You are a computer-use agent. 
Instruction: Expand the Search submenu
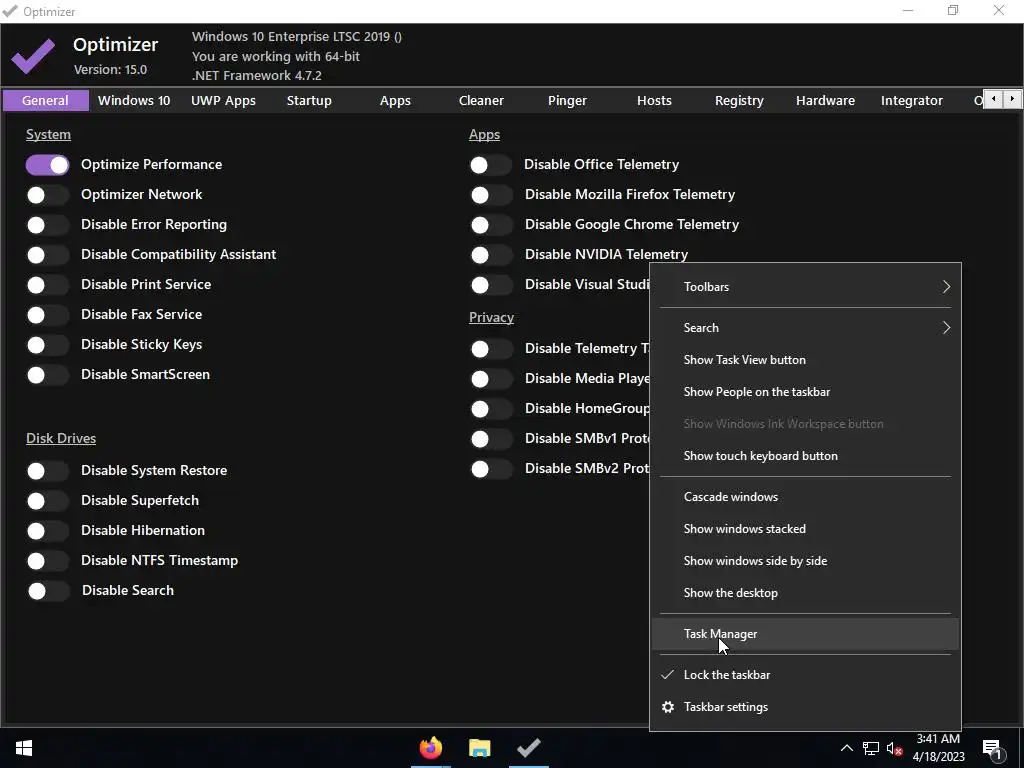click(805, 328)
